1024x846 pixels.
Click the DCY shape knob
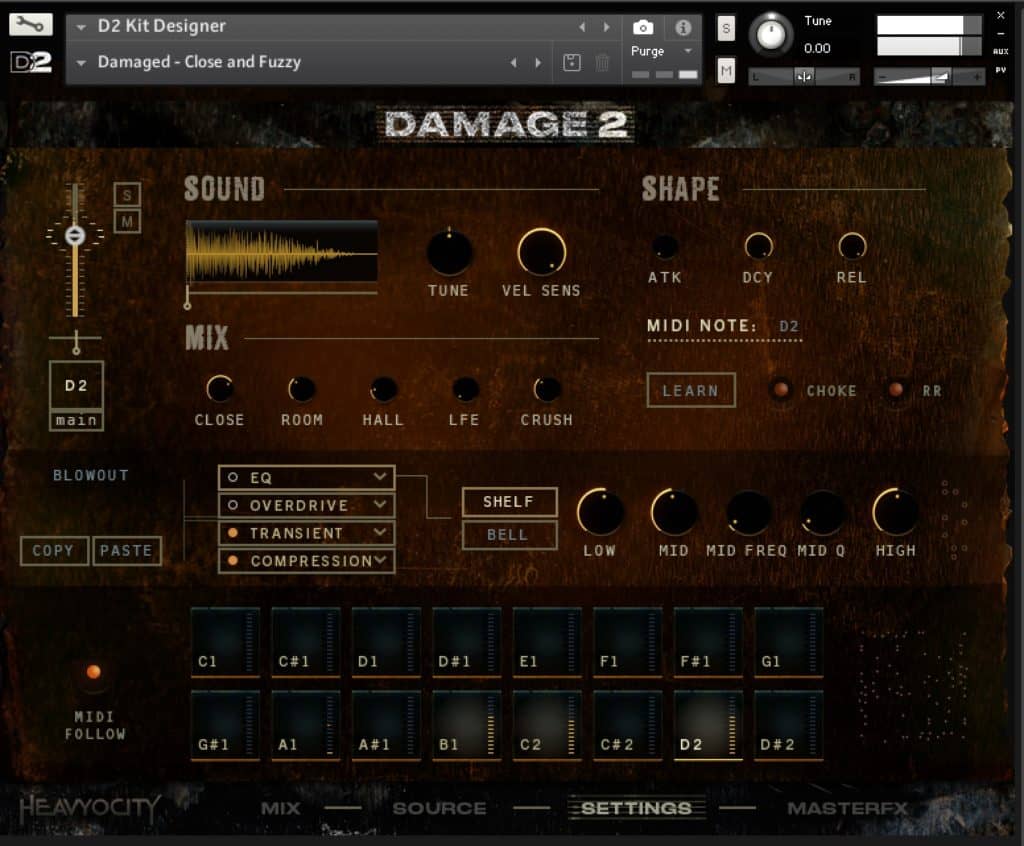click(758, 246)
